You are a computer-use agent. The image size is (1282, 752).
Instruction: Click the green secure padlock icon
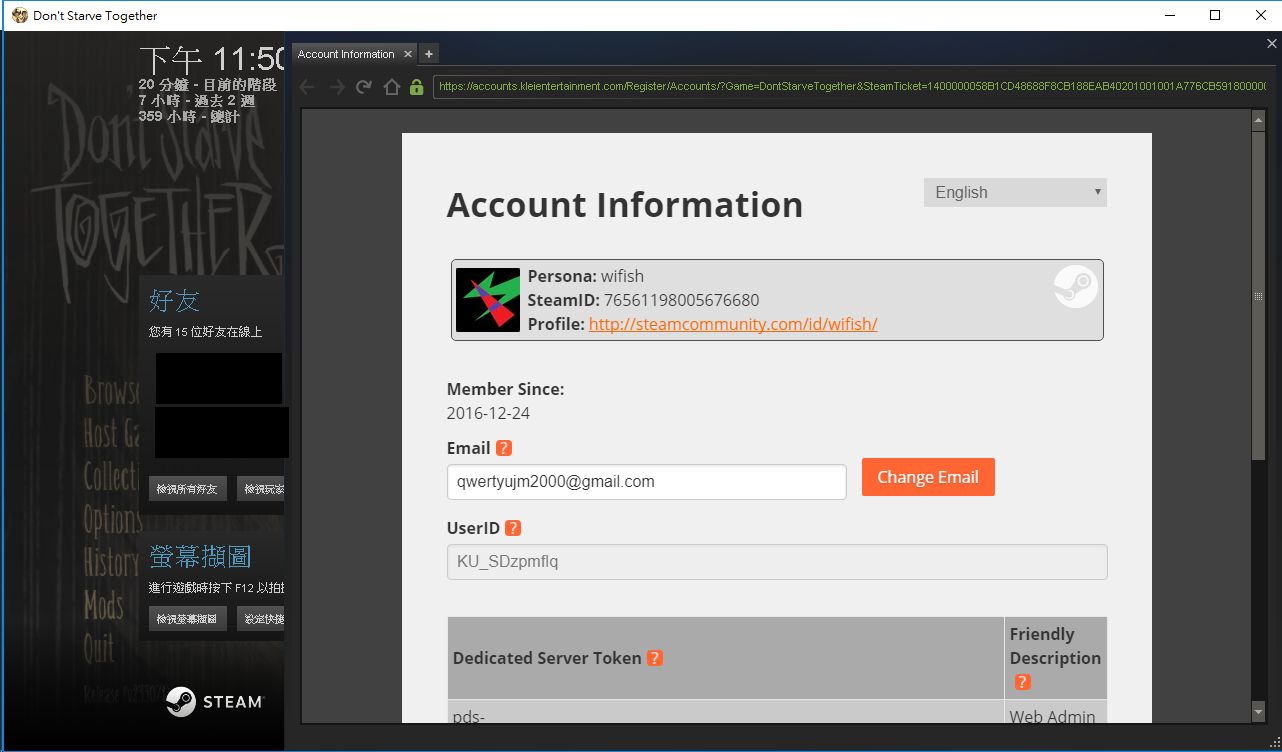[417, 87]
